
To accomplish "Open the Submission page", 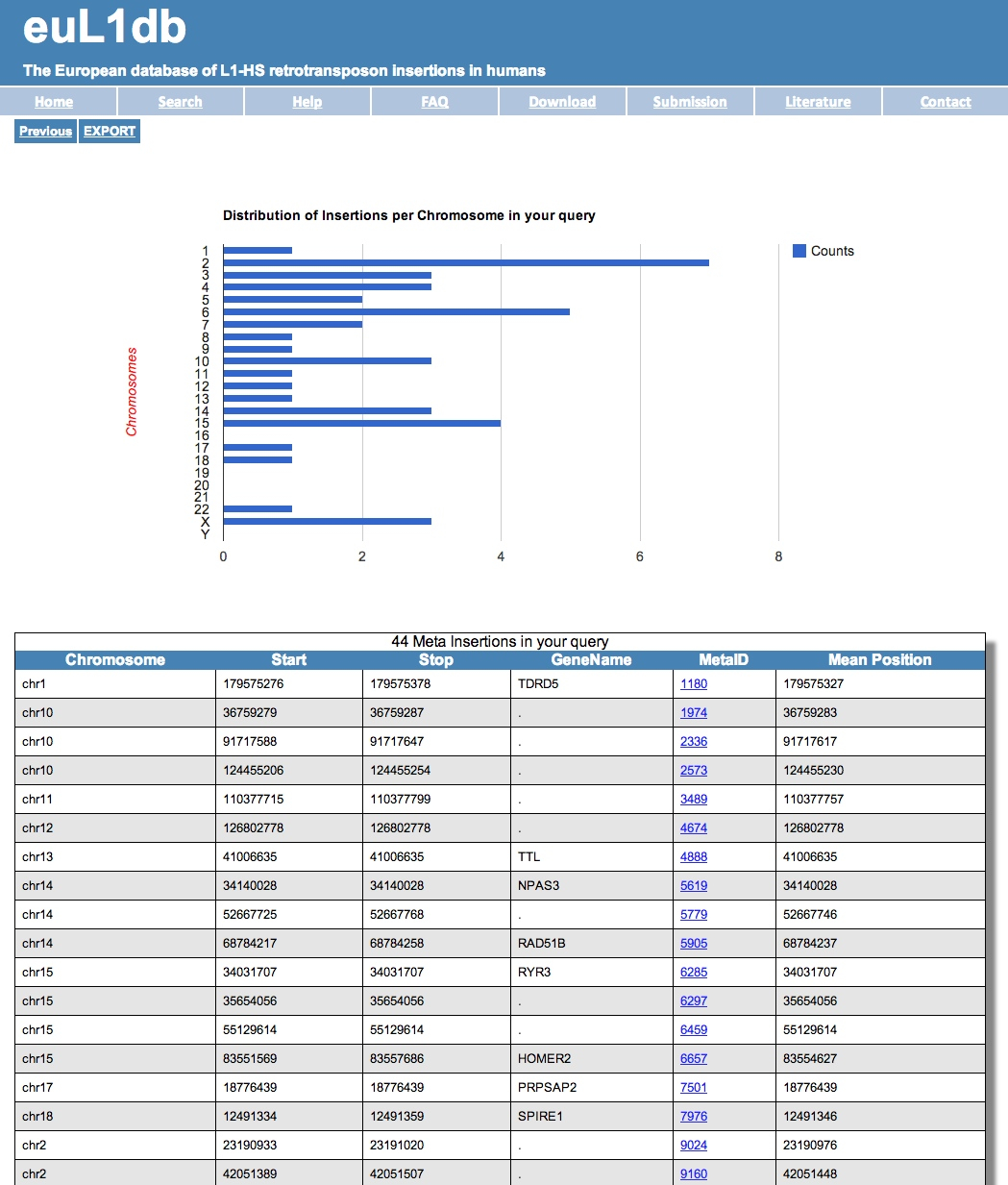I will coord(689,102).
